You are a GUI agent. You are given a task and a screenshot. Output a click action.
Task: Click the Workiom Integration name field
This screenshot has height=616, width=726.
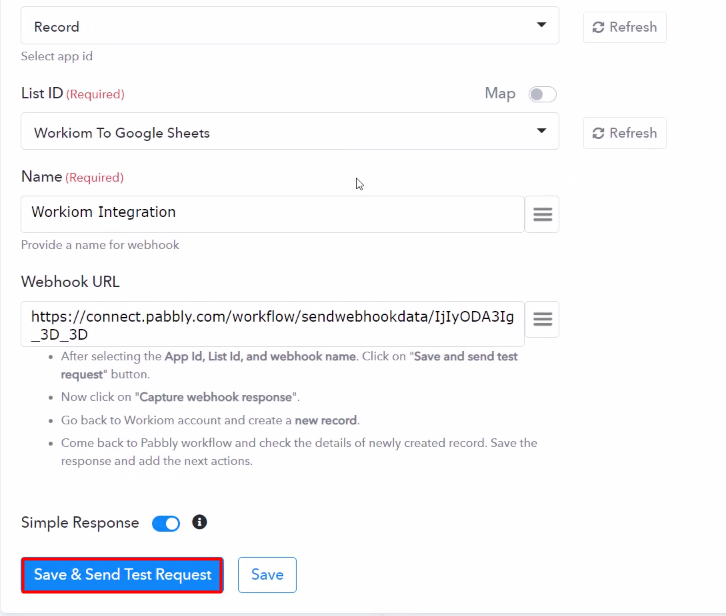click(272, 214)
